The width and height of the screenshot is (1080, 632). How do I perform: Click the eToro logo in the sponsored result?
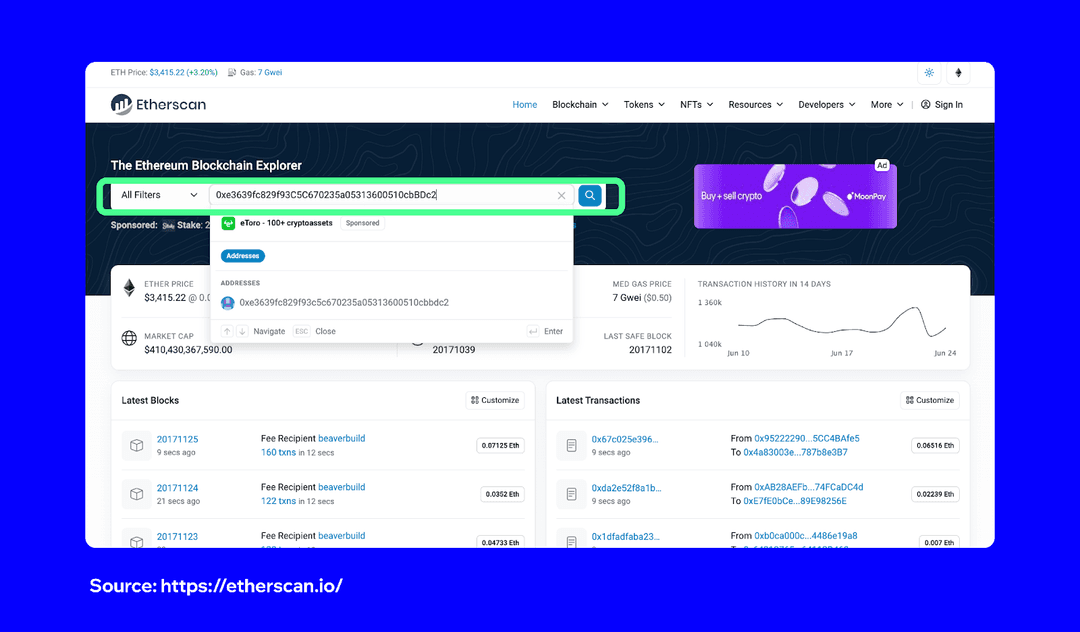coord(228,222)
